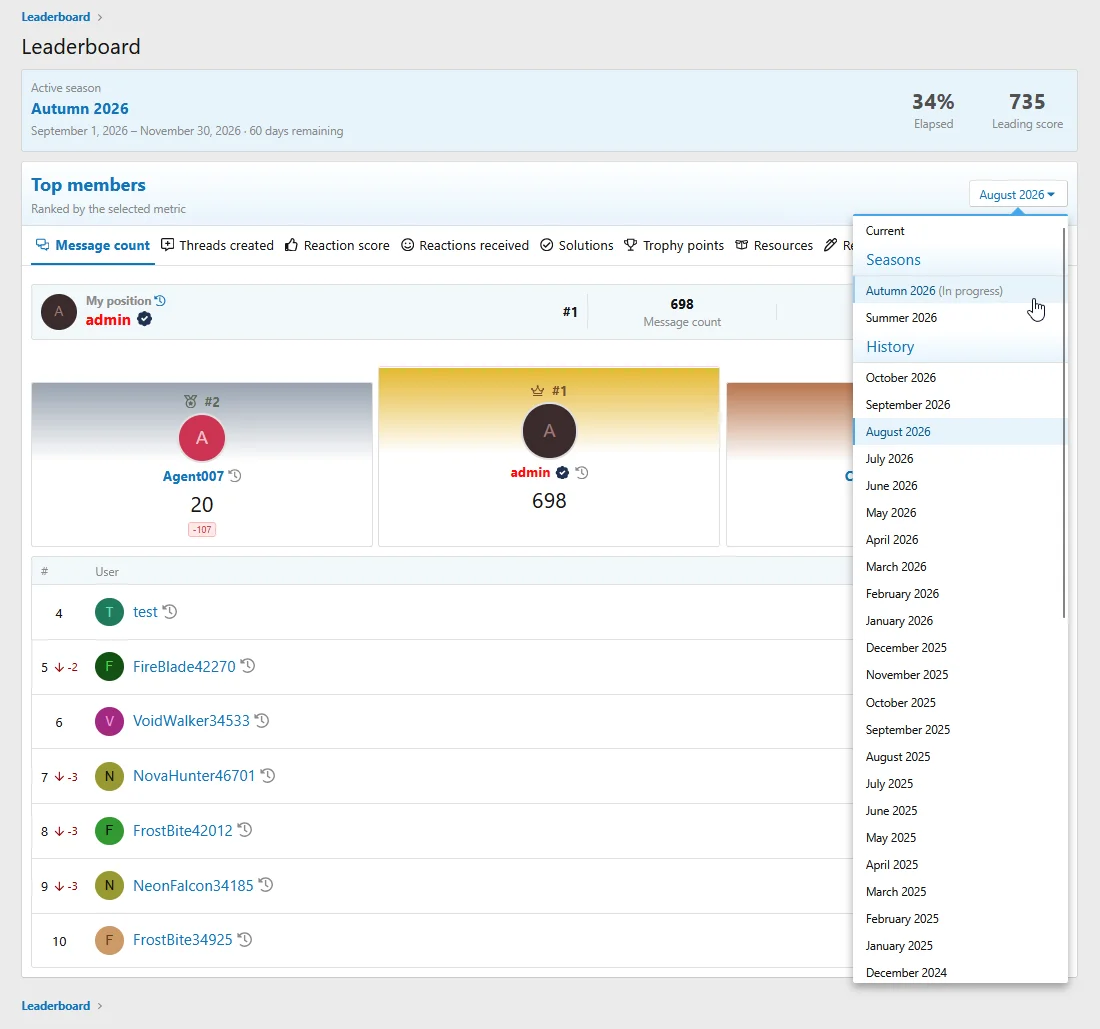The image size is (1100, 1029).
Task: Click NeonFalcon34185's olive N avatar
Action: point(109,886)
